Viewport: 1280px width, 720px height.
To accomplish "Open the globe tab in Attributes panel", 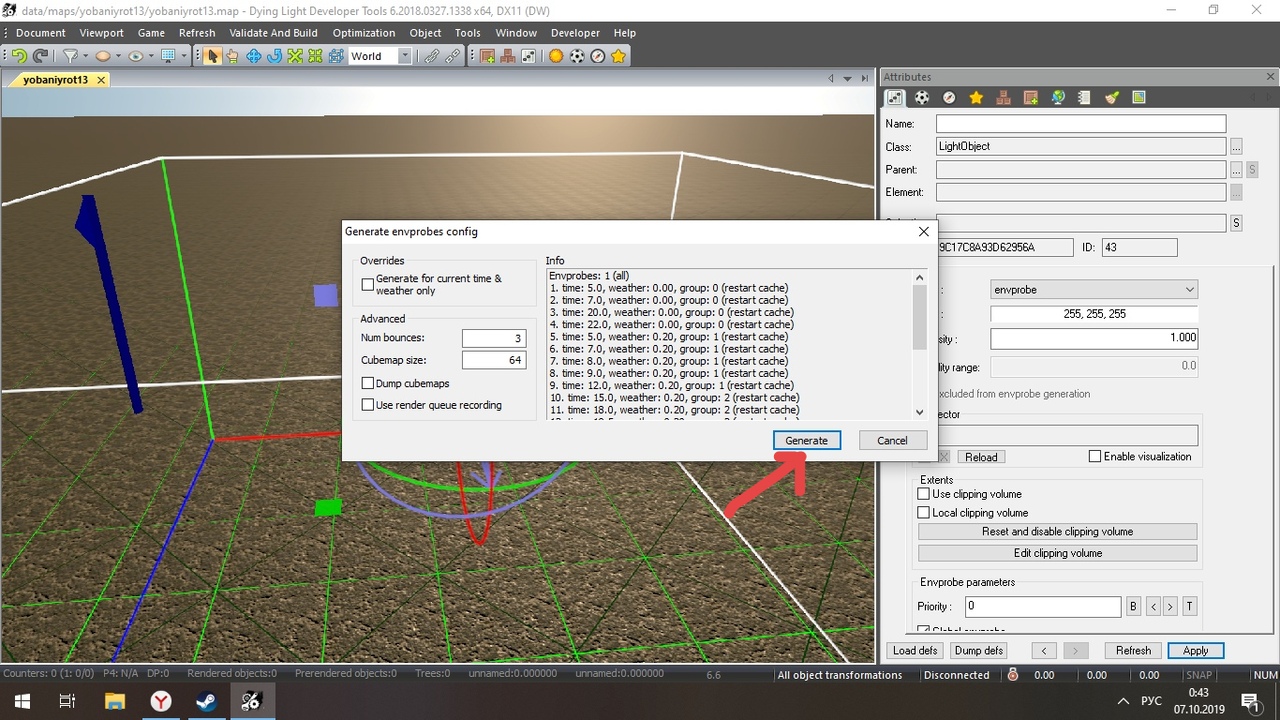I will 1057,97.
